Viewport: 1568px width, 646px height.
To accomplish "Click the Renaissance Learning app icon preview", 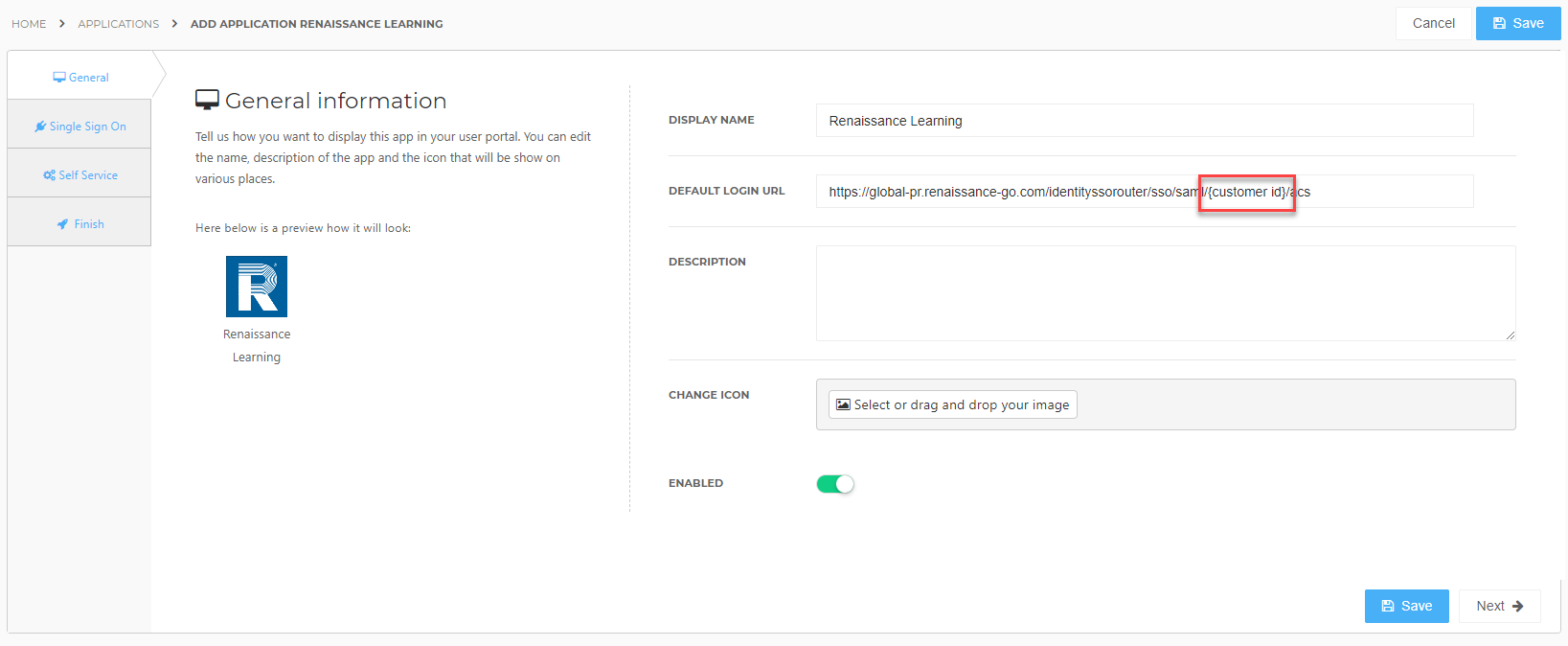I will pos(257,287).
